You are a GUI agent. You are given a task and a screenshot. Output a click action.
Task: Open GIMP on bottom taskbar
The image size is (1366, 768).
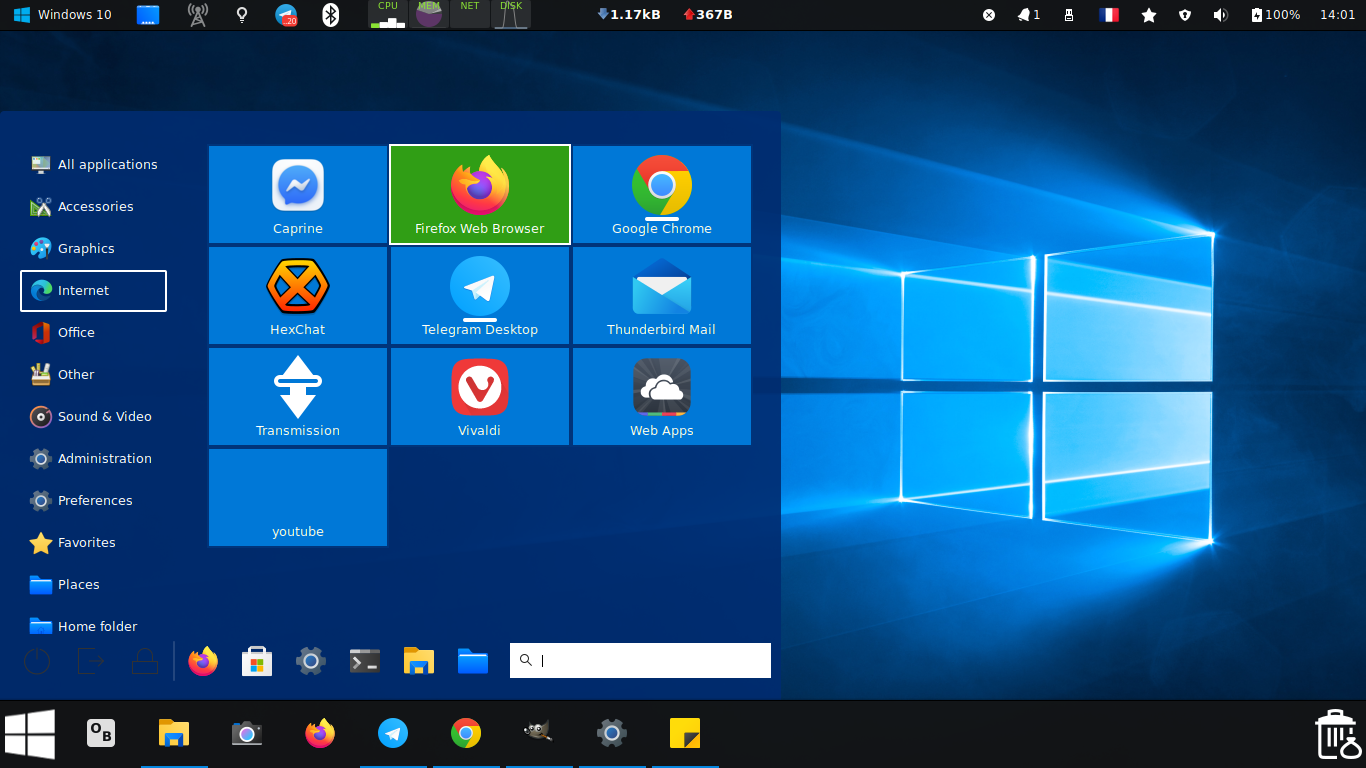point(539,734)
